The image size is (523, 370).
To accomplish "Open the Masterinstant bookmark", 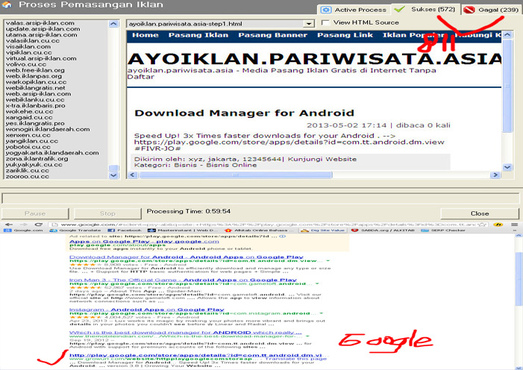I will 182,230.
